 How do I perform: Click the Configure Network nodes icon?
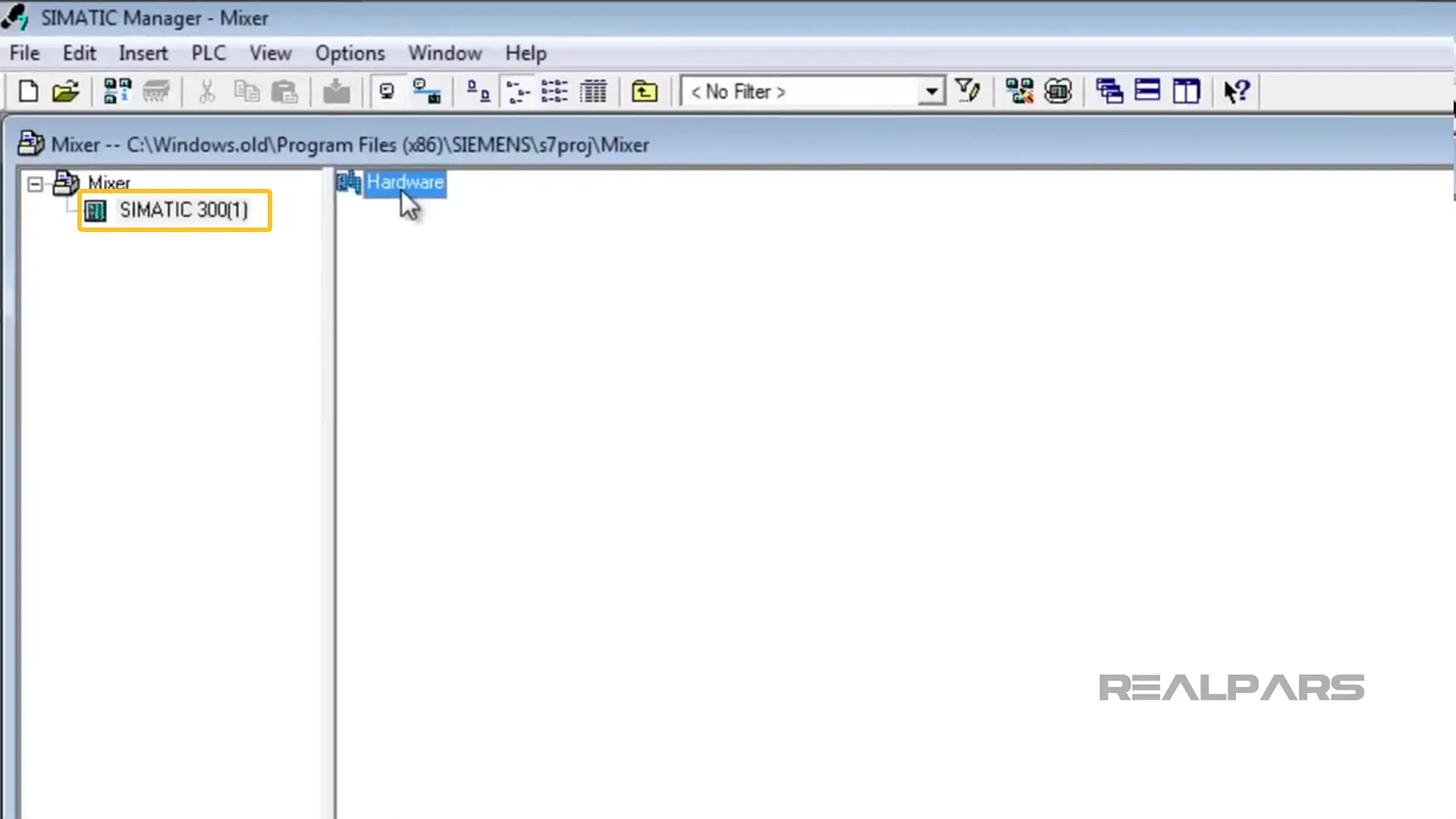click(x=1020, y=92)
